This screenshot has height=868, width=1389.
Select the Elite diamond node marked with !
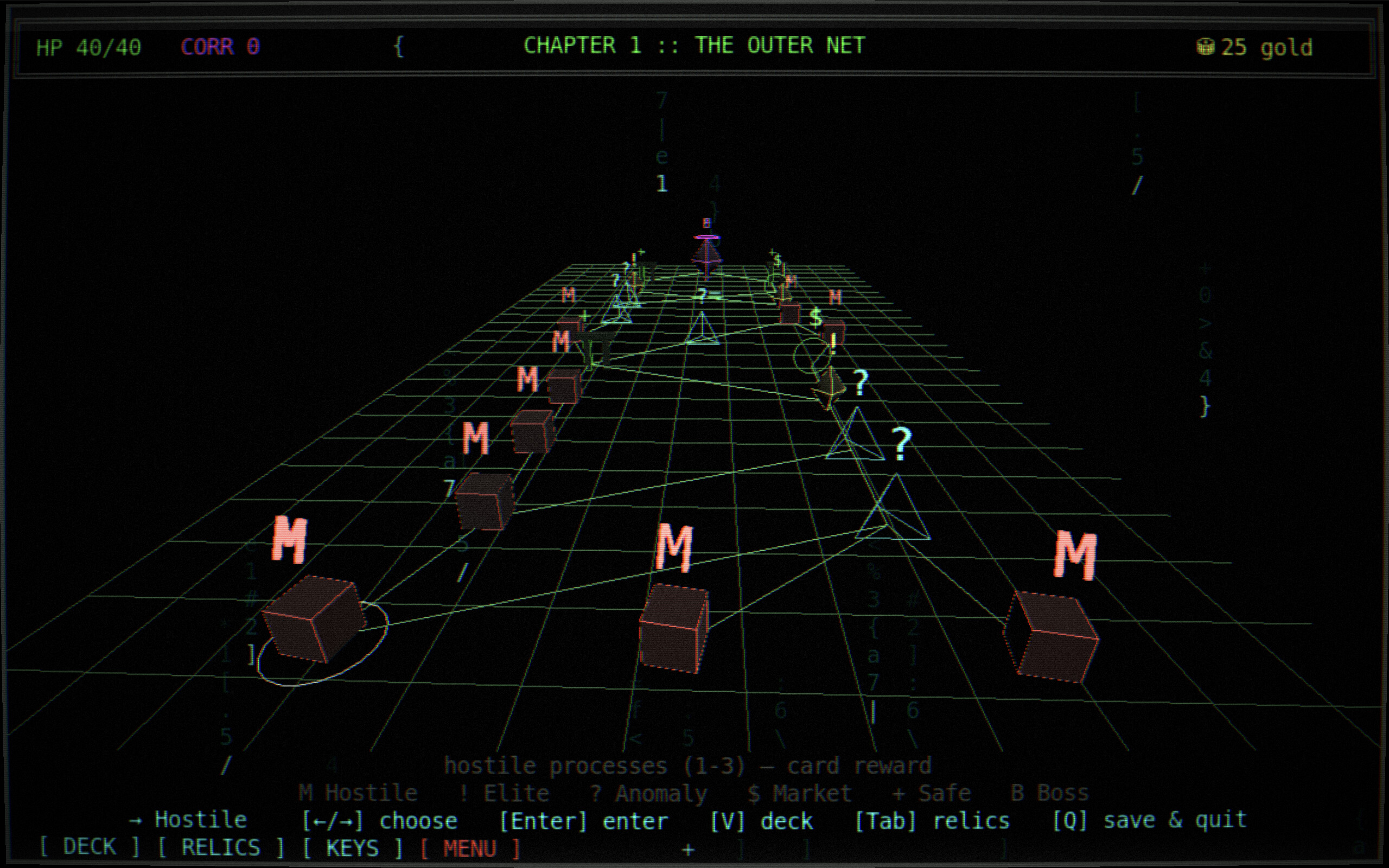coord(830,387)
